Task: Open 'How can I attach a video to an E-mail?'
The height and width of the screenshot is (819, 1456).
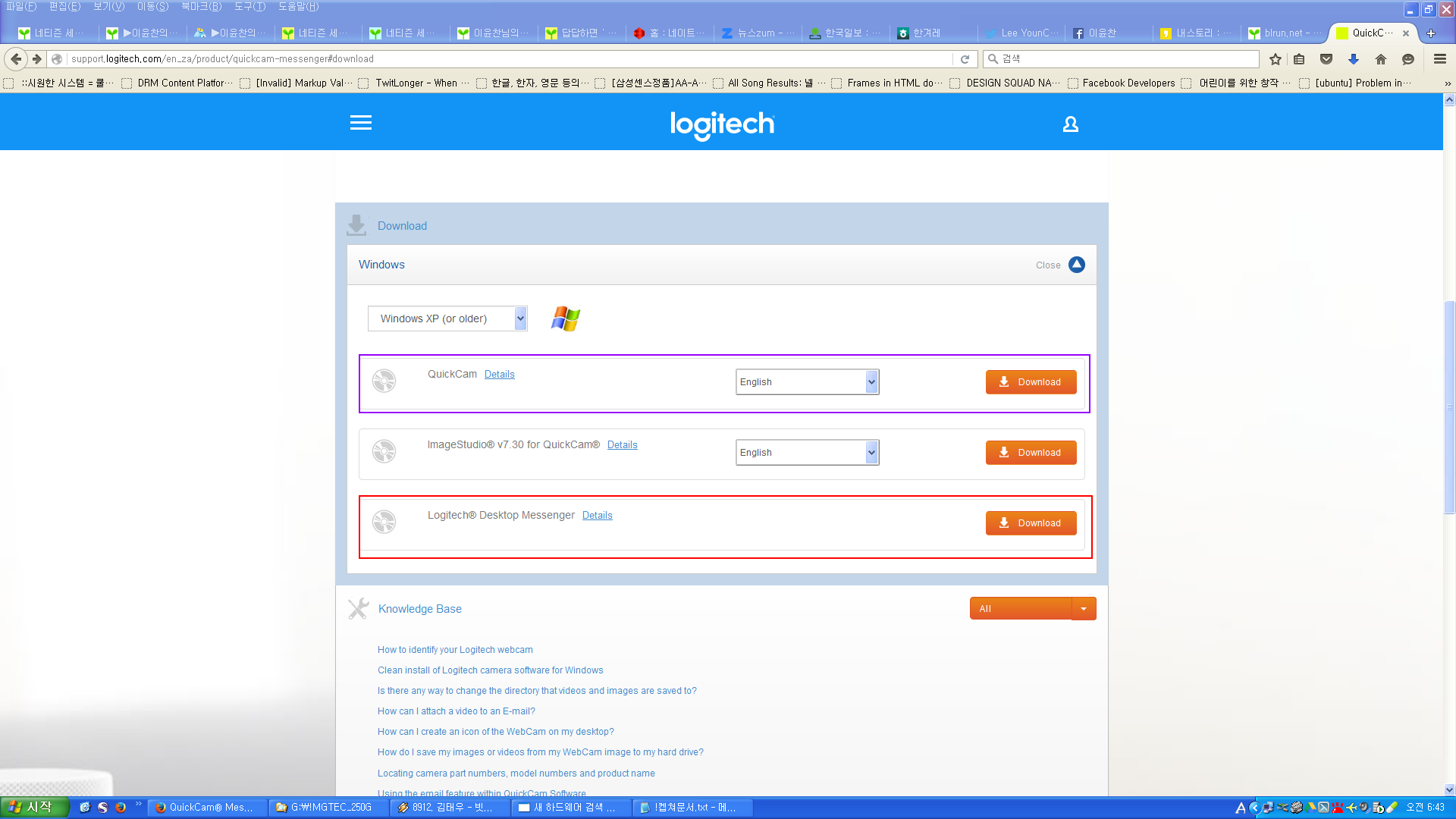Action: pos(456,711)
